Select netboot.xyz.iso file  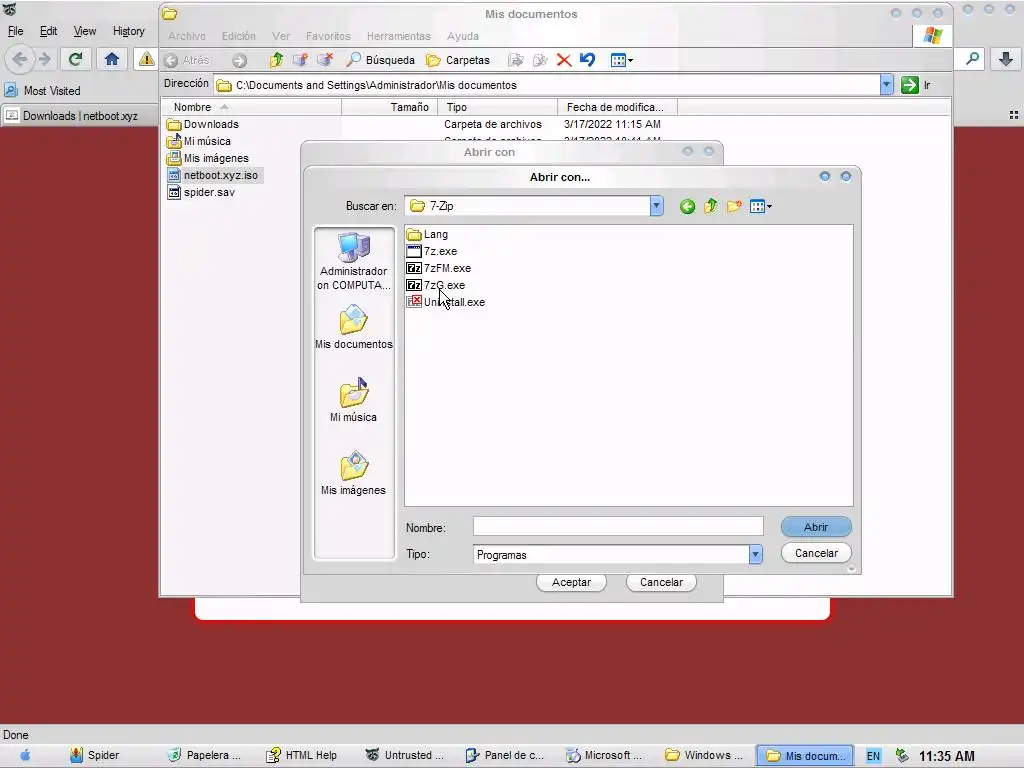pos(213,175)
